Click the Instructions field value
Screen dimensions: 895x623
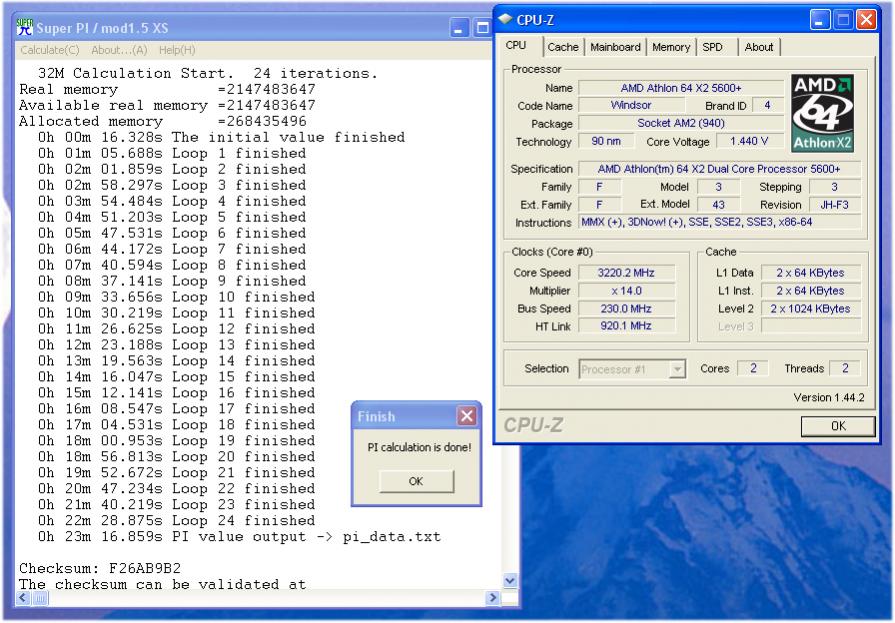[719, 222]
